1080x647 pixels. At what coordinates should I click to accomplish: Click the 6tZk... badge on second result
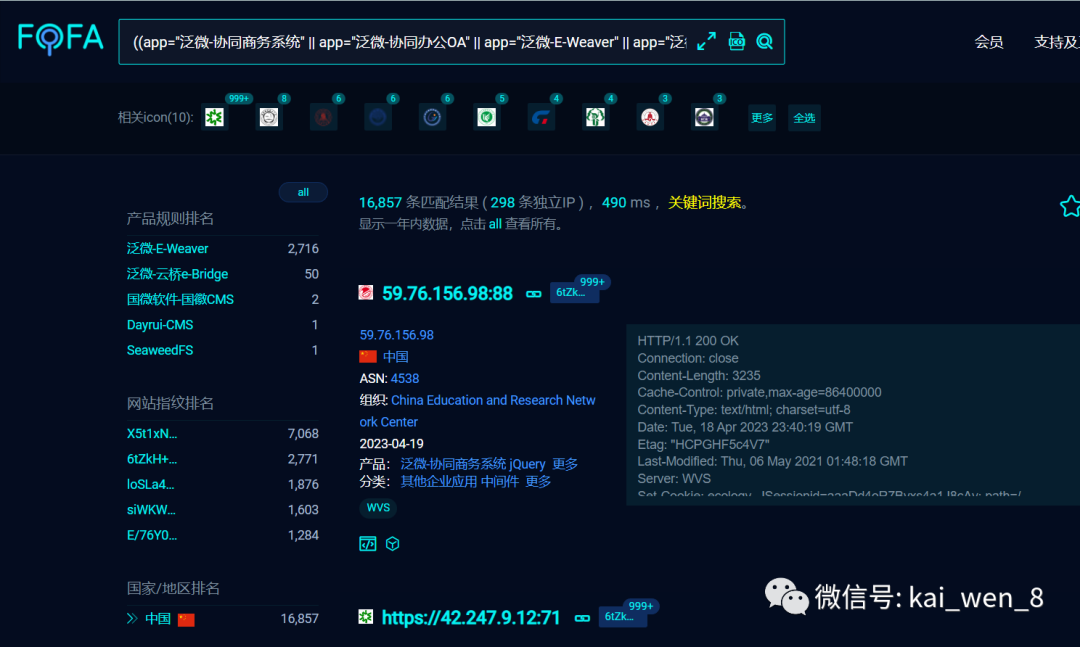tap(623, 616)
